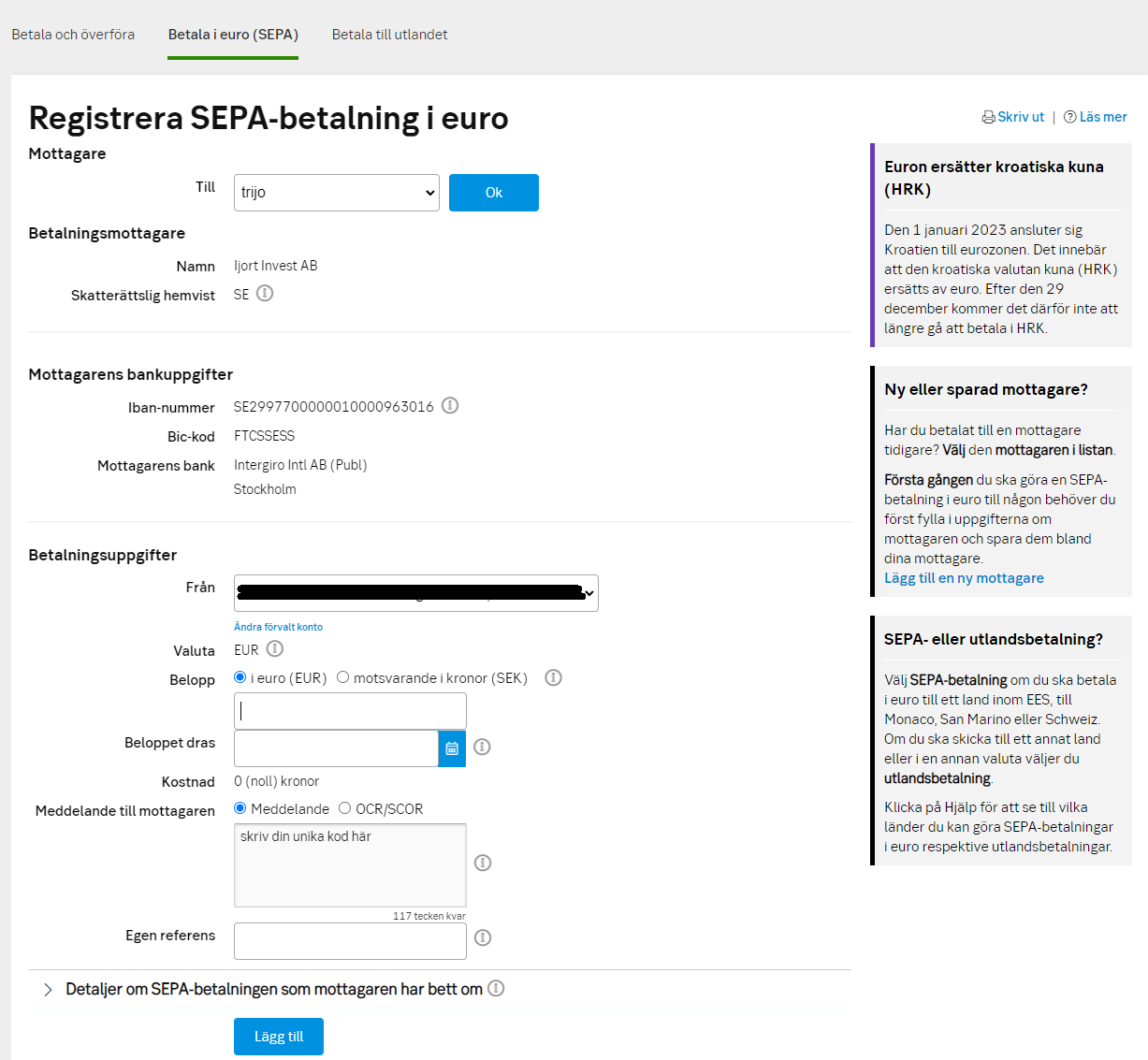
Task: Click the info icon next to Skatterättslig hemvist
Action: point(265,294)
